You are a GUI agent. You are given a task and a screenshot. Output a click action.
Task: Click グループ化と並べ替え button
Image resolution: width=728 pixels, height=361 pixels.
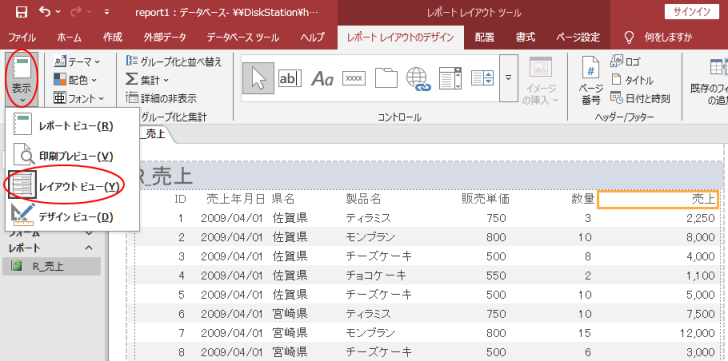click(174, 61)
